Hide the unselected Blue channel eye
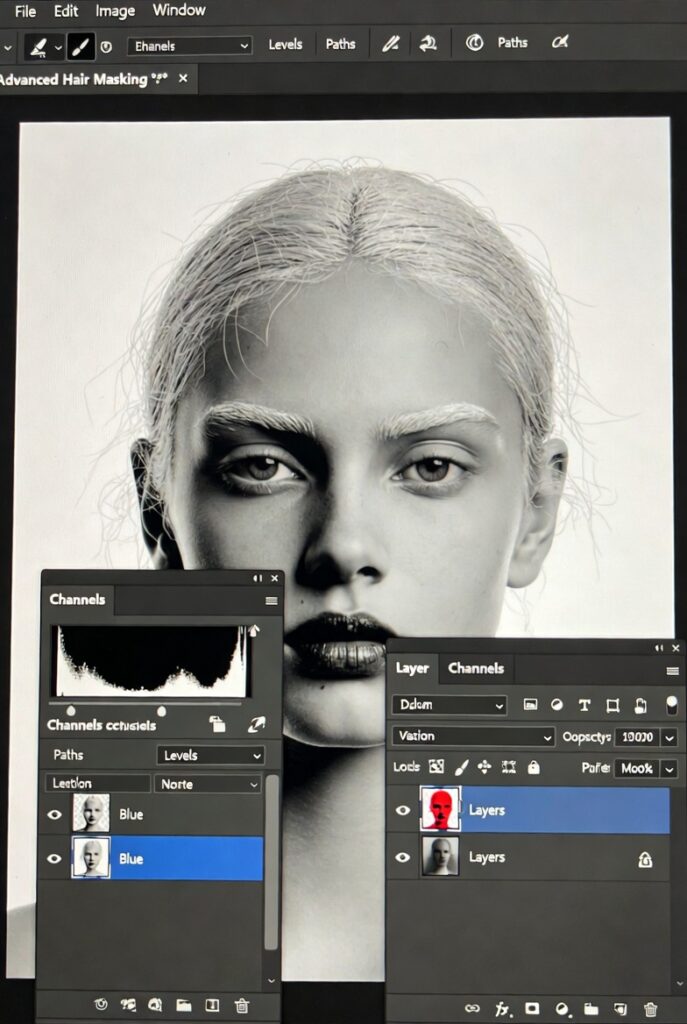The image size is (687, 1024). click(55, 814)
